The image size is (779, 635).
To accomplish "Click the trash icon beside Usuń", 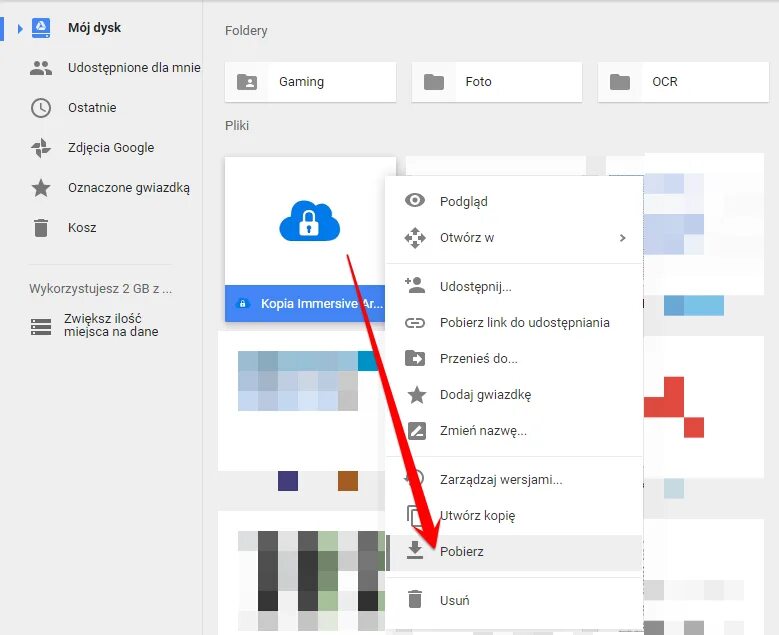I will [x=415, y=599].
